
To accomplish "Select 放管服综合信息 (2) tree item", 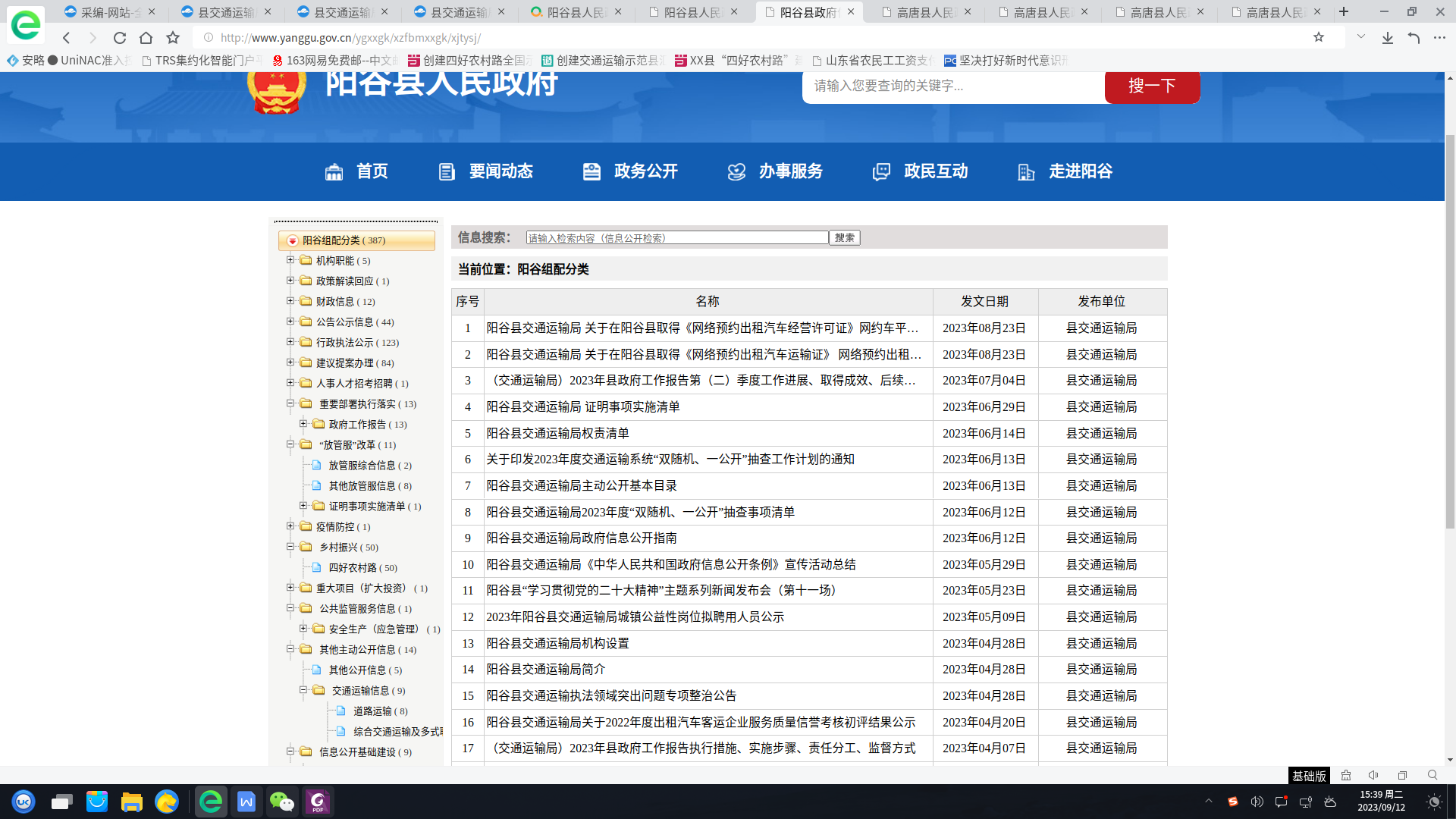I will point(370,466).
